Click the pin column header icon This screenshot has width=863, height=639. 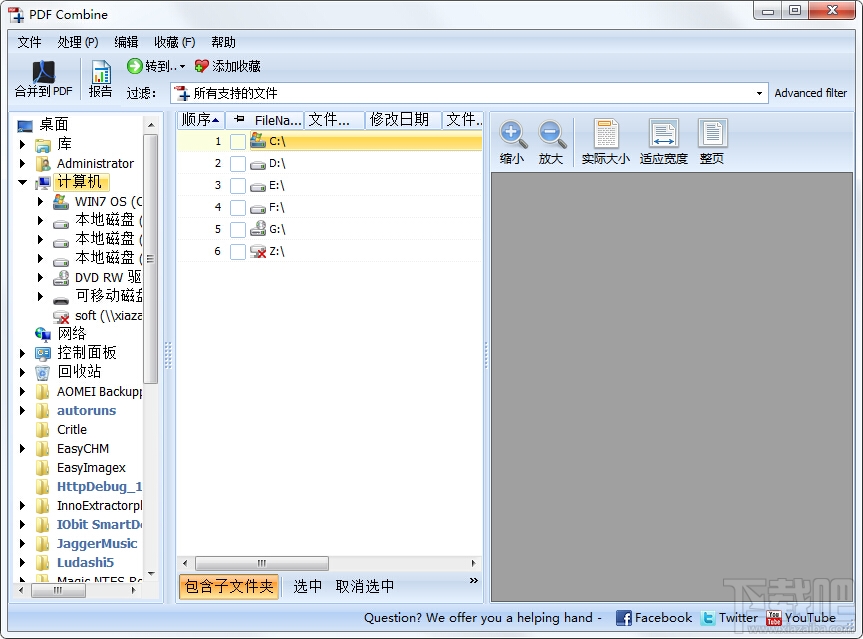(239, 119)
